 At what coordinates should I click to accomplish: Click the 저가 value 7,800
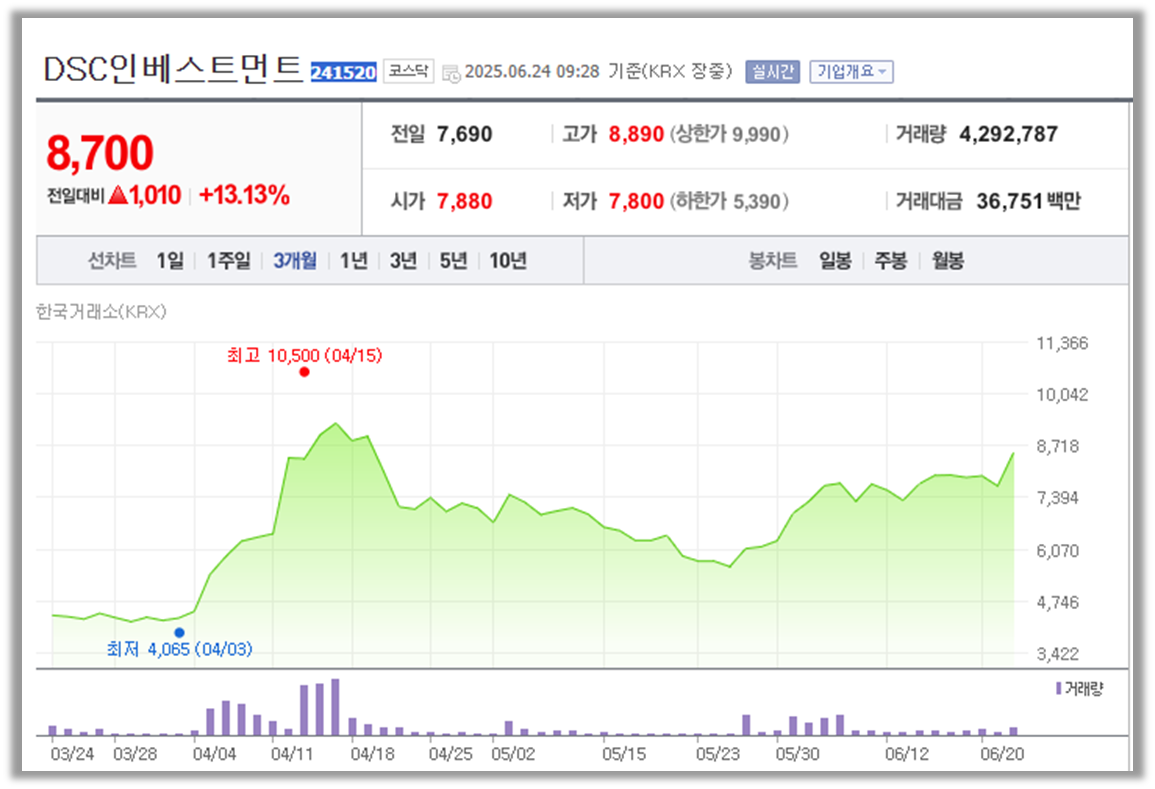(x=636, y=202)
